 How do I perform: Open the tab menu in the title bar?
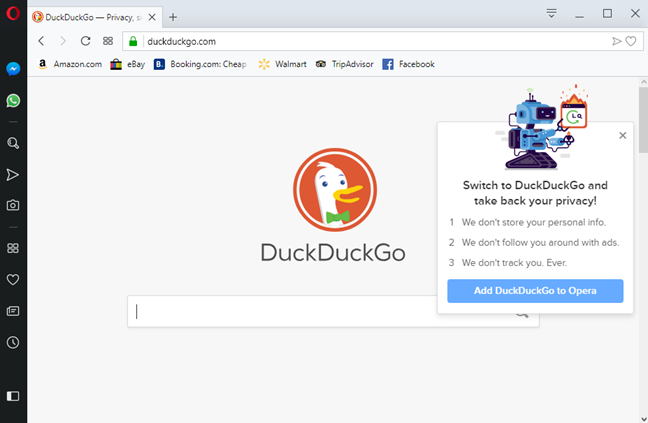pos(551,14)
